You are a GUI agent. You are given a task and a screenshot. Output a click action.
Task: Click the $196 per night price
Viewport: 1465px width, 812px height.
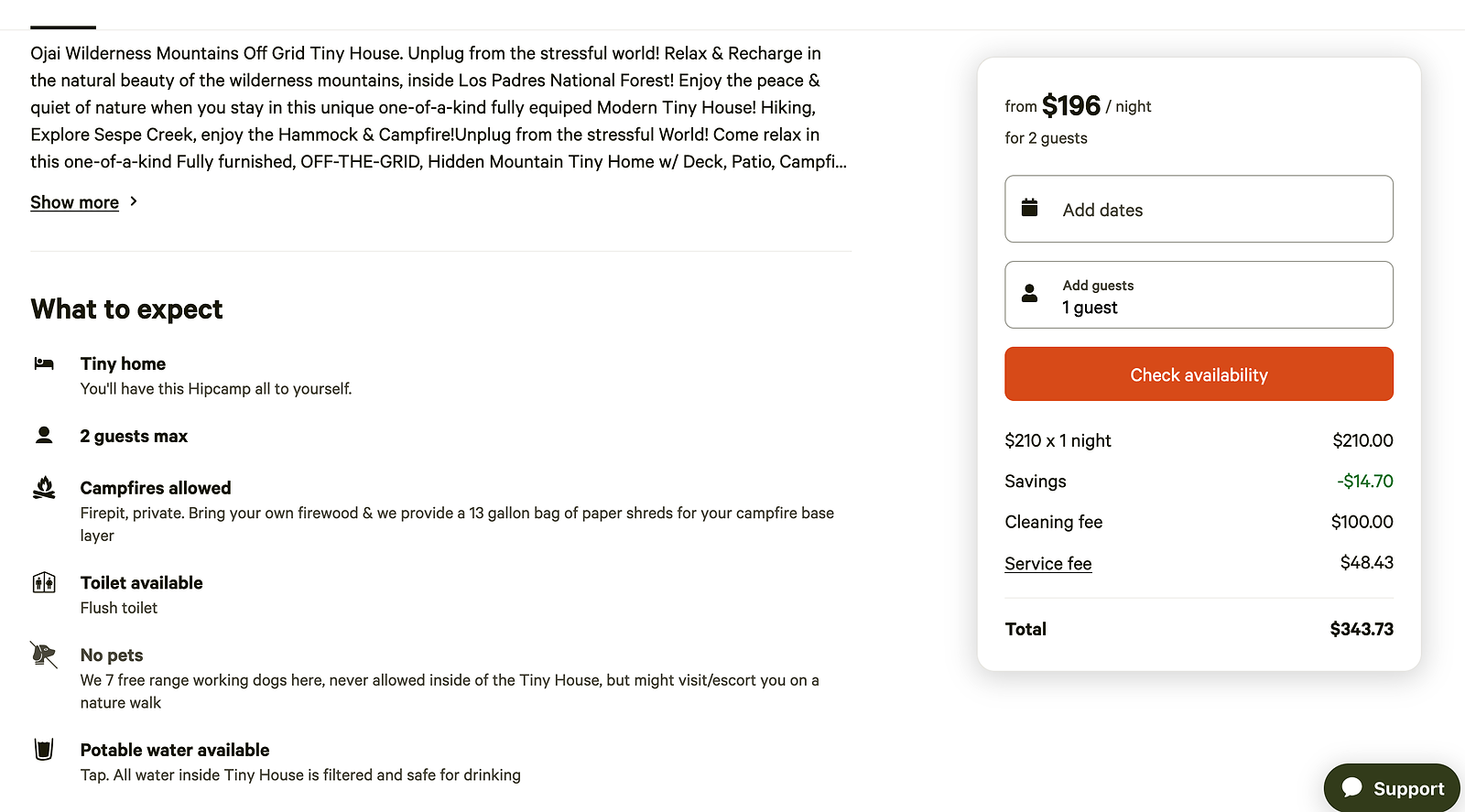coord(1071,106)
